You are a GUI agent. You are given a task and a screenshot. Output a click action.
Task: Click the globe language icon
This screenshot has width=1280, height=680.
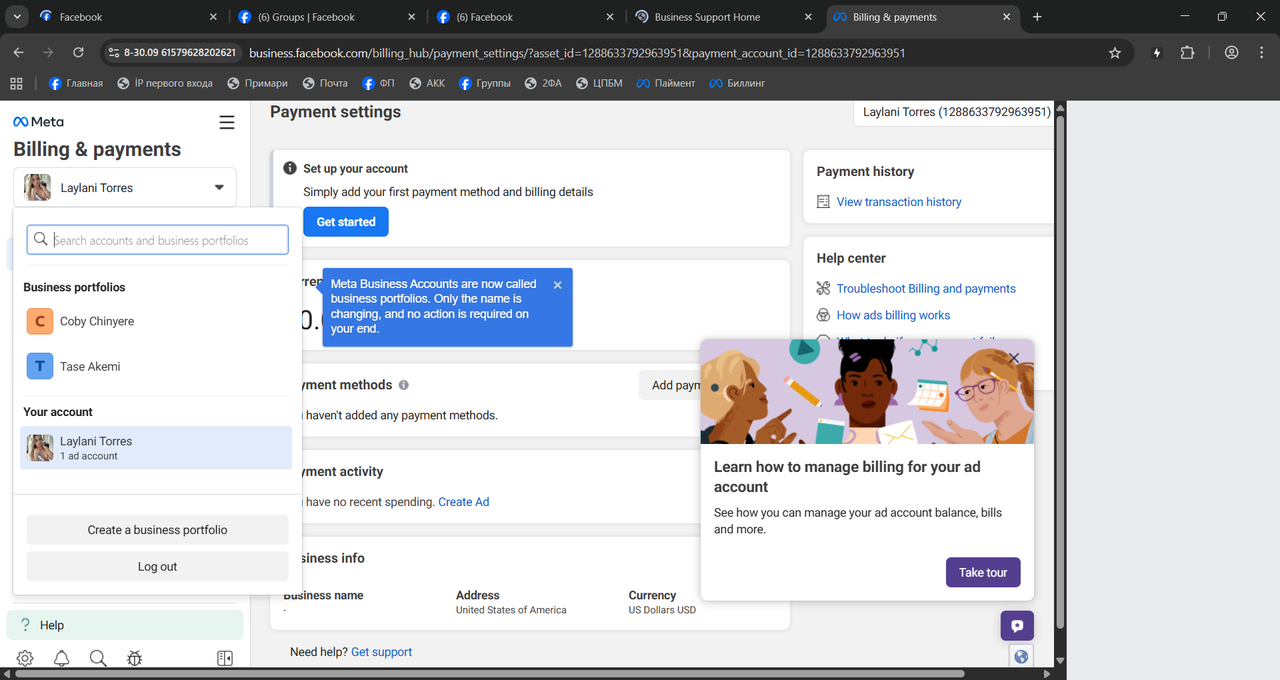click(1020, 657)
